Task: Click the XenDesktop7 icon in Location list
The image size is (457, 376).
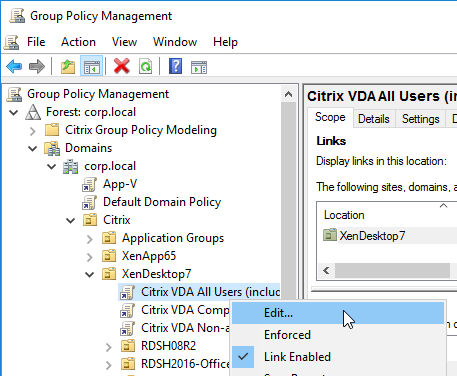Action: 330,235
